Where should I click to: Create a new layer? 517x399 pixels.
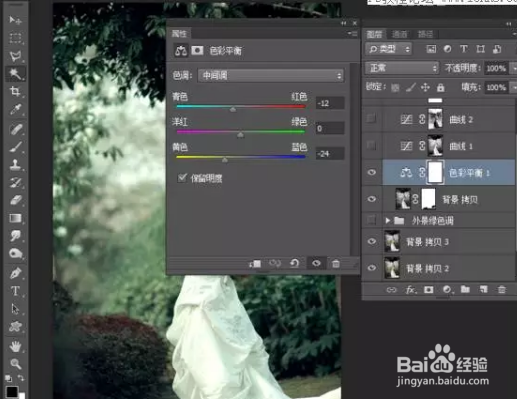[x=483, y=289]
